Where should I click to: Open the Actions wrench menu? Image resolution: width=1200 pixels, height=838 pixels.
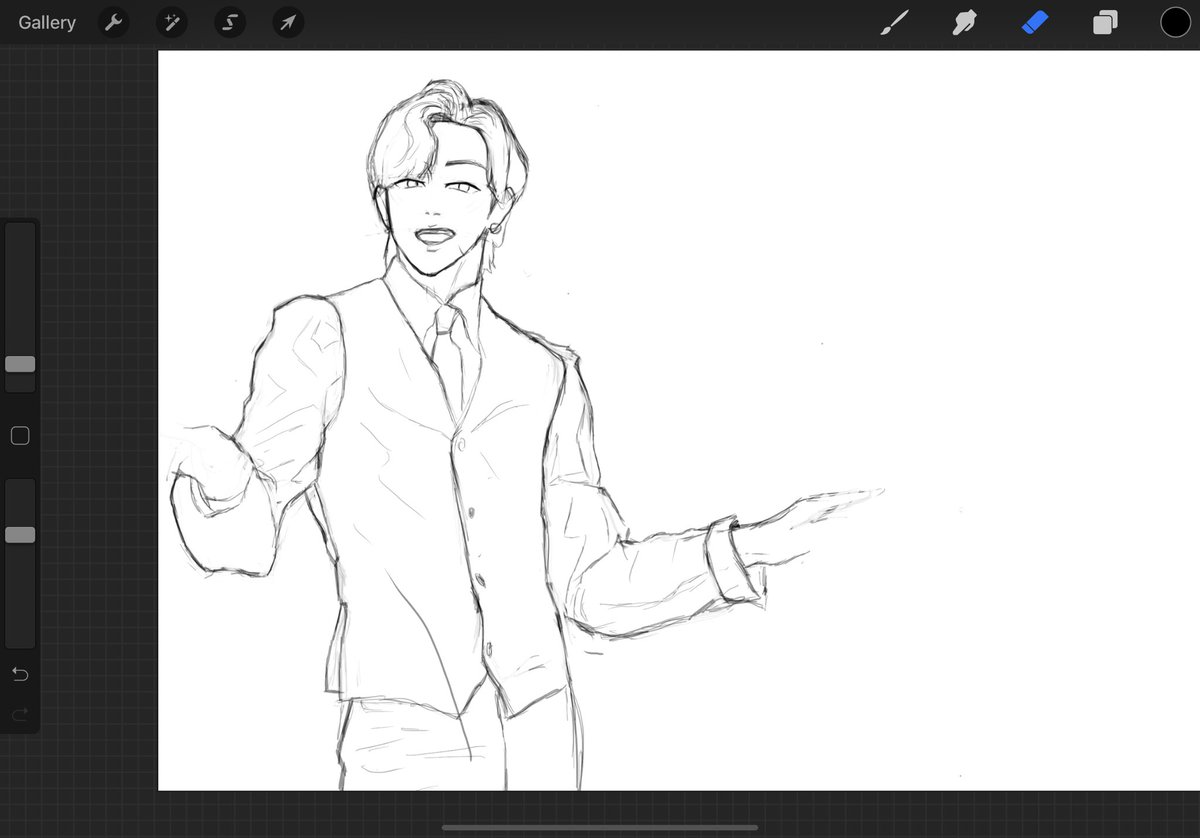[x=114, y=23]
